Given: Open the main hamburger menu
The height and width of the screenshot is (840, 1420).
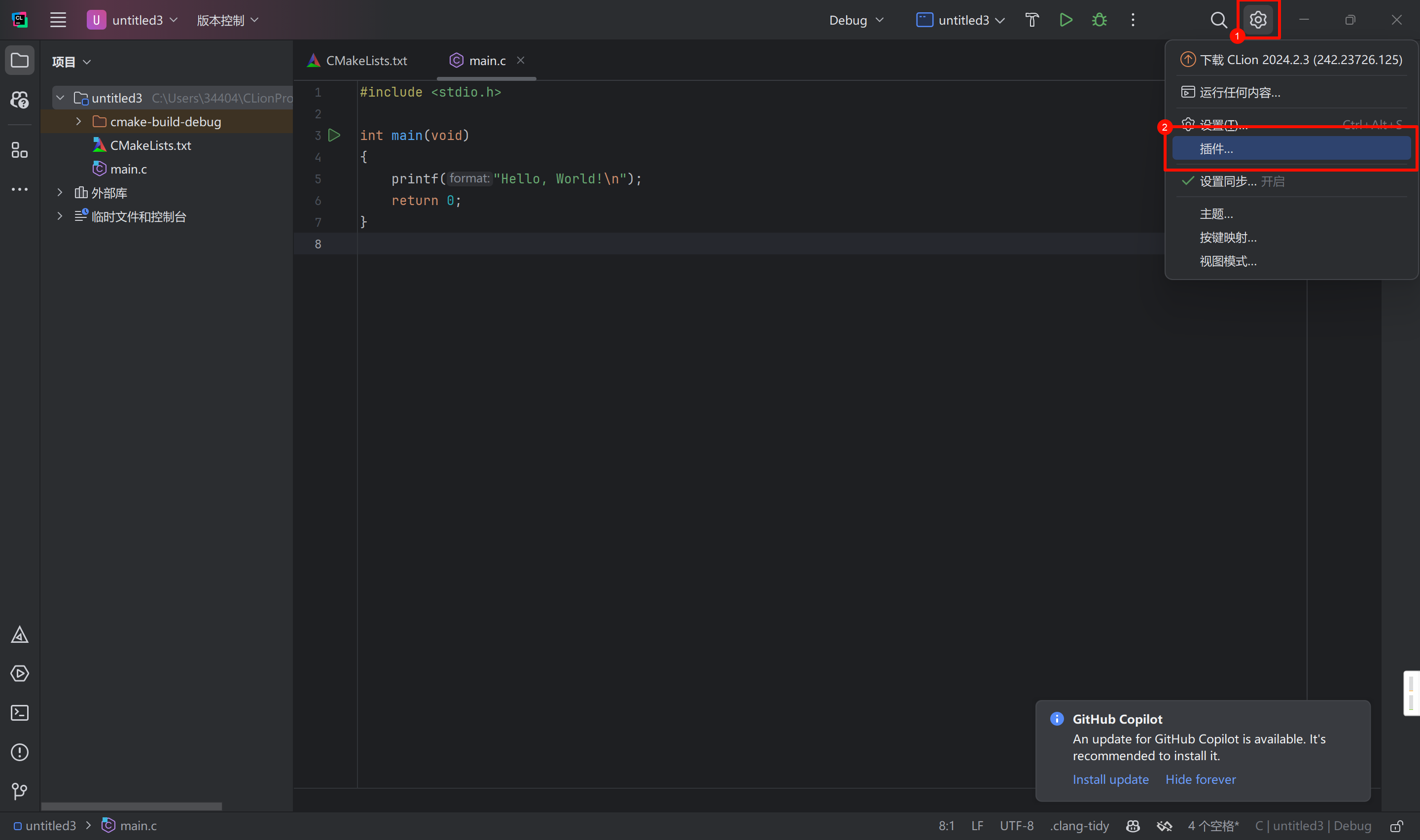Looking at the screenshot, I should 58,20.
